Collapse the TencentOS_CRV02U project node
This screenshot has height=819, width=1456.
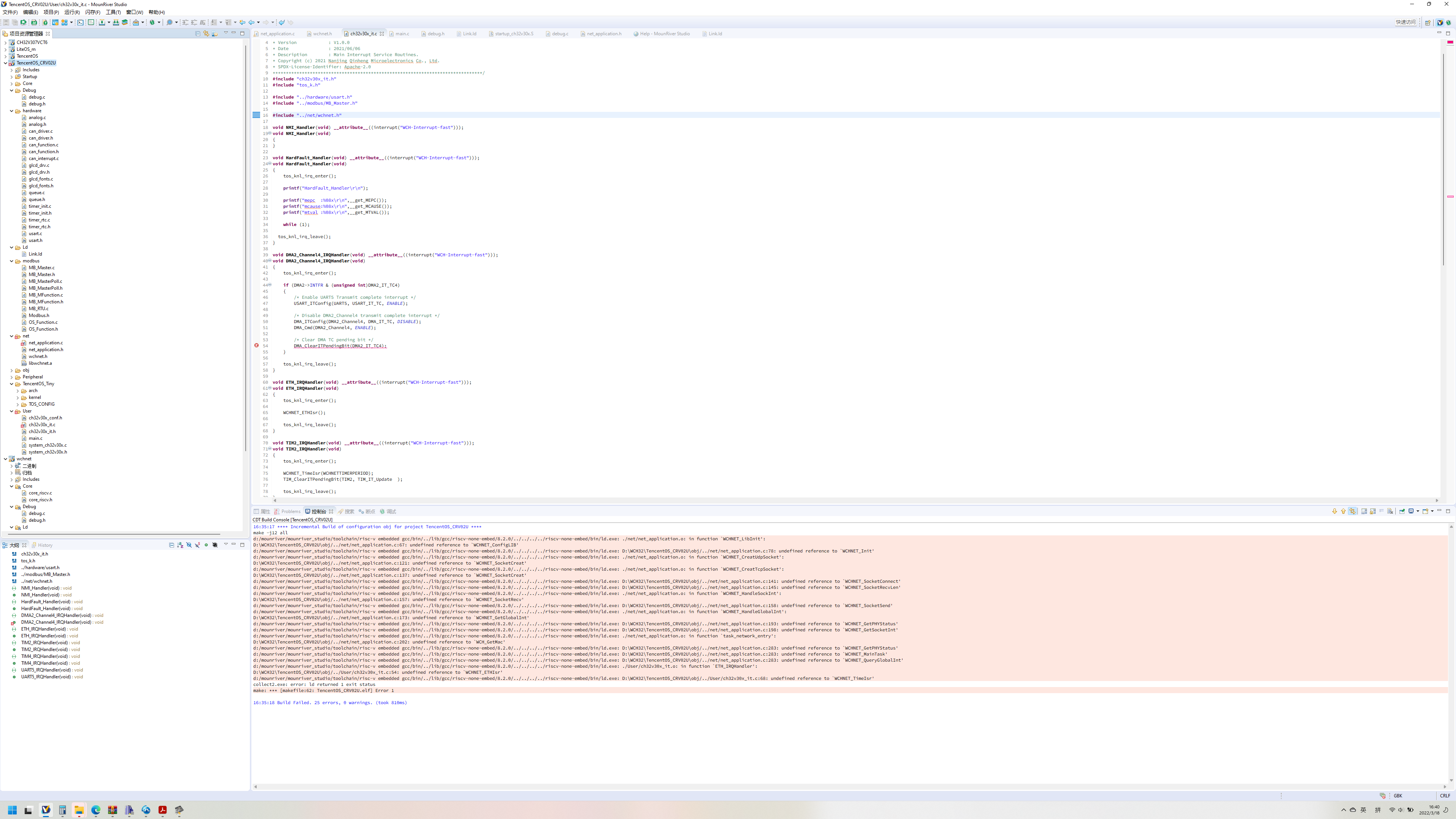tap(6, 63)
